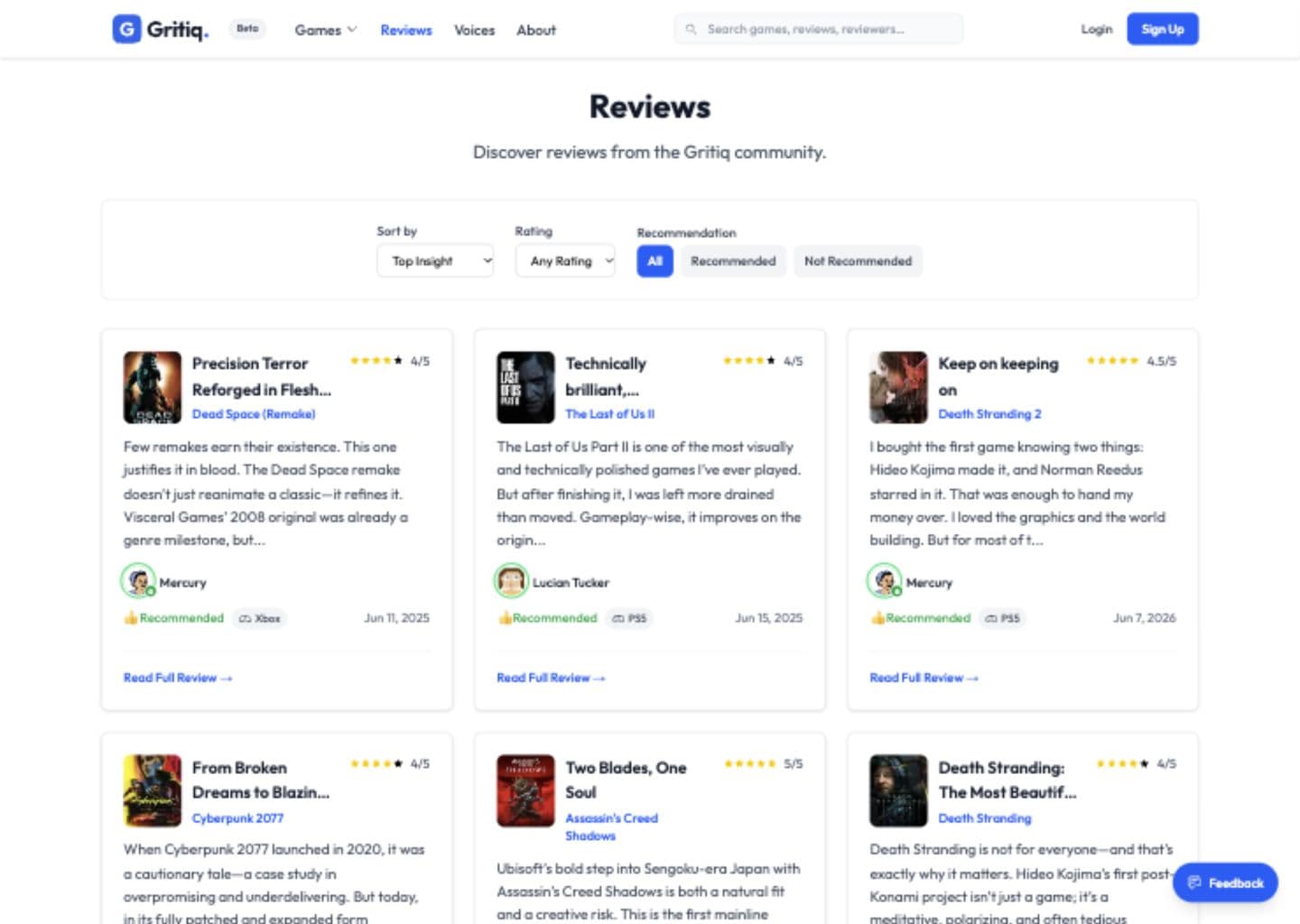Open the Voices nav item
Image resolution: width=1300 pixels, height=924 pixels.
pos(474,30)
